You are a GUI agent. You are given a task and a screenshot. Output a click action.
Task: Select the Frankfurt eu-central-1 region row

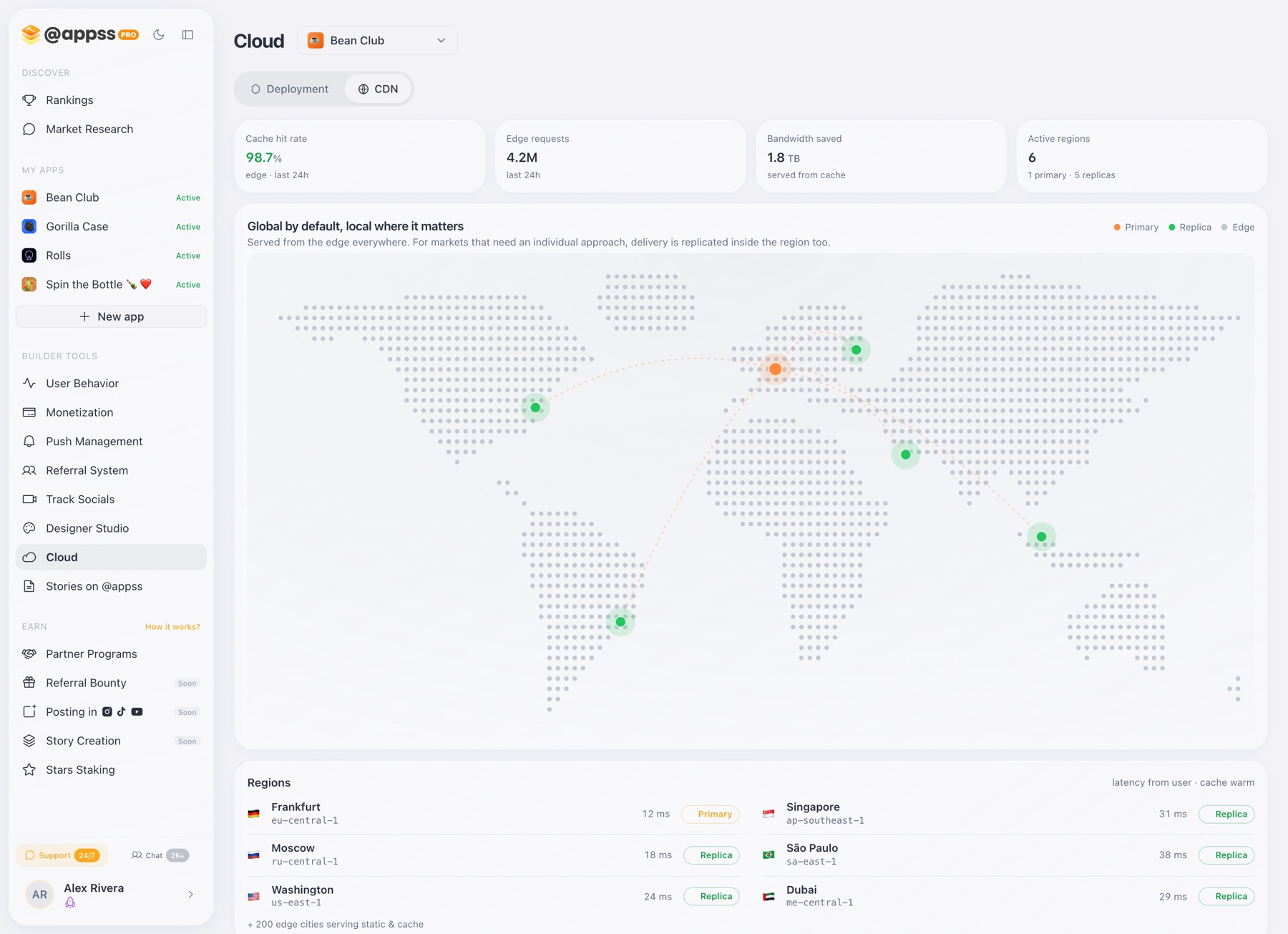tap(494, 814)
